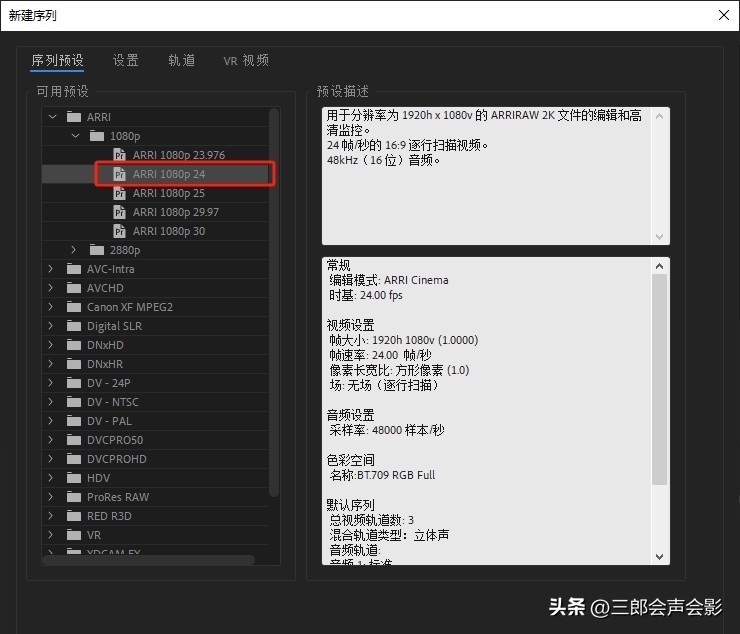Image resolution: width=740 pixels, height=634 pixels.
Task: Expand the DNxHR folder chevron
Action: [x=50, y=363]
